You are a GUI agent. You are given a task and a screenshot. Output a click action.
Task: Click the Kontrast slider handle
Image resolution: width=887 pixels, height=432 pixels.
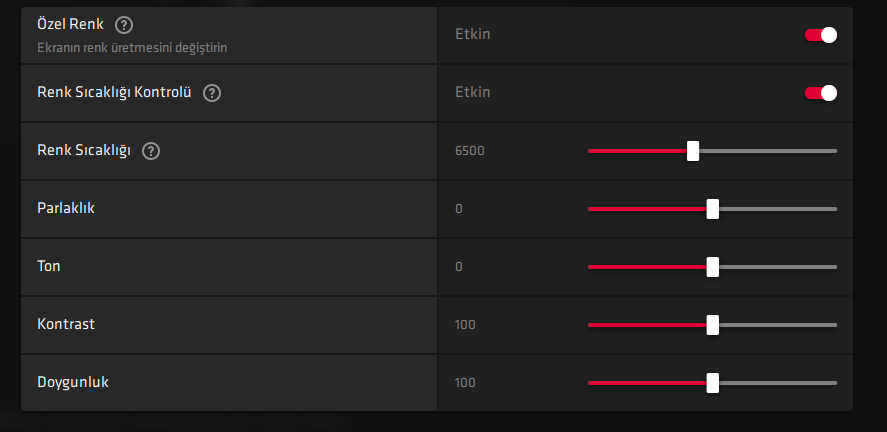713,325
